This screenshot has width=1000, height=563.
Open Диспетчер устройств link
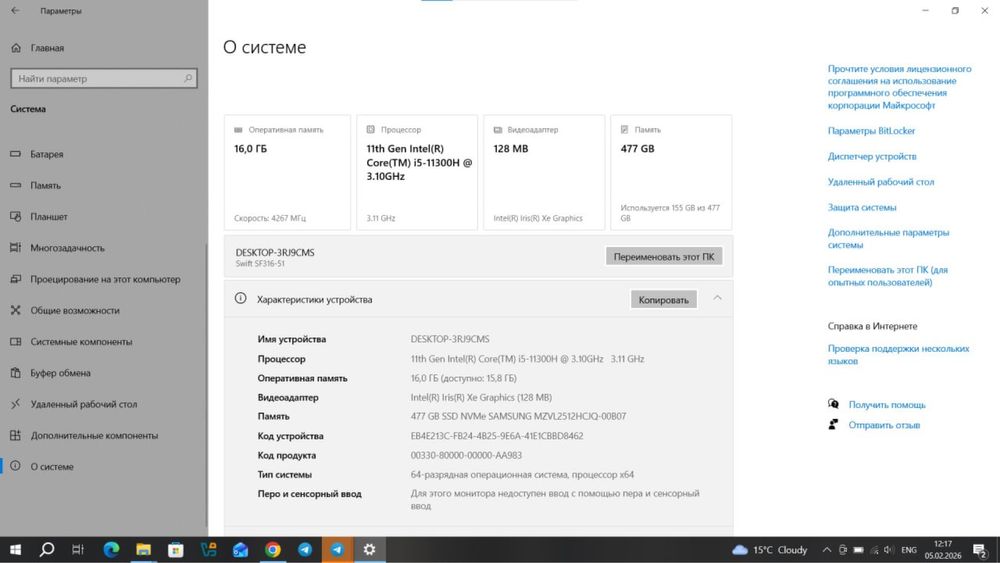tap(872, 156)
